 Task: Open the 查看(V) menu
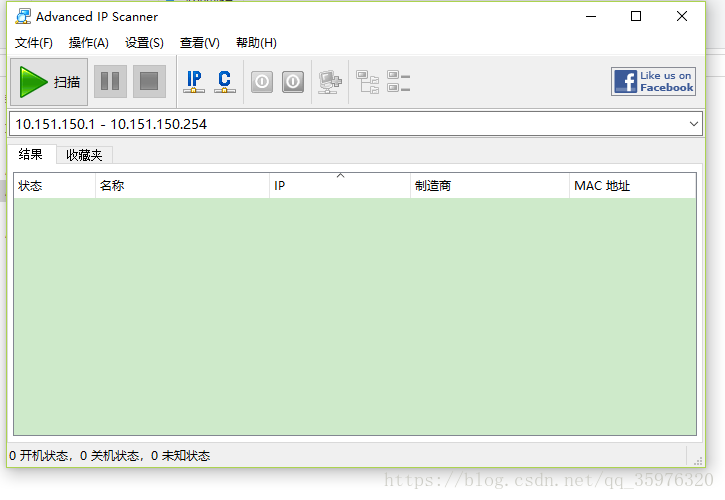tap(200, 43)
